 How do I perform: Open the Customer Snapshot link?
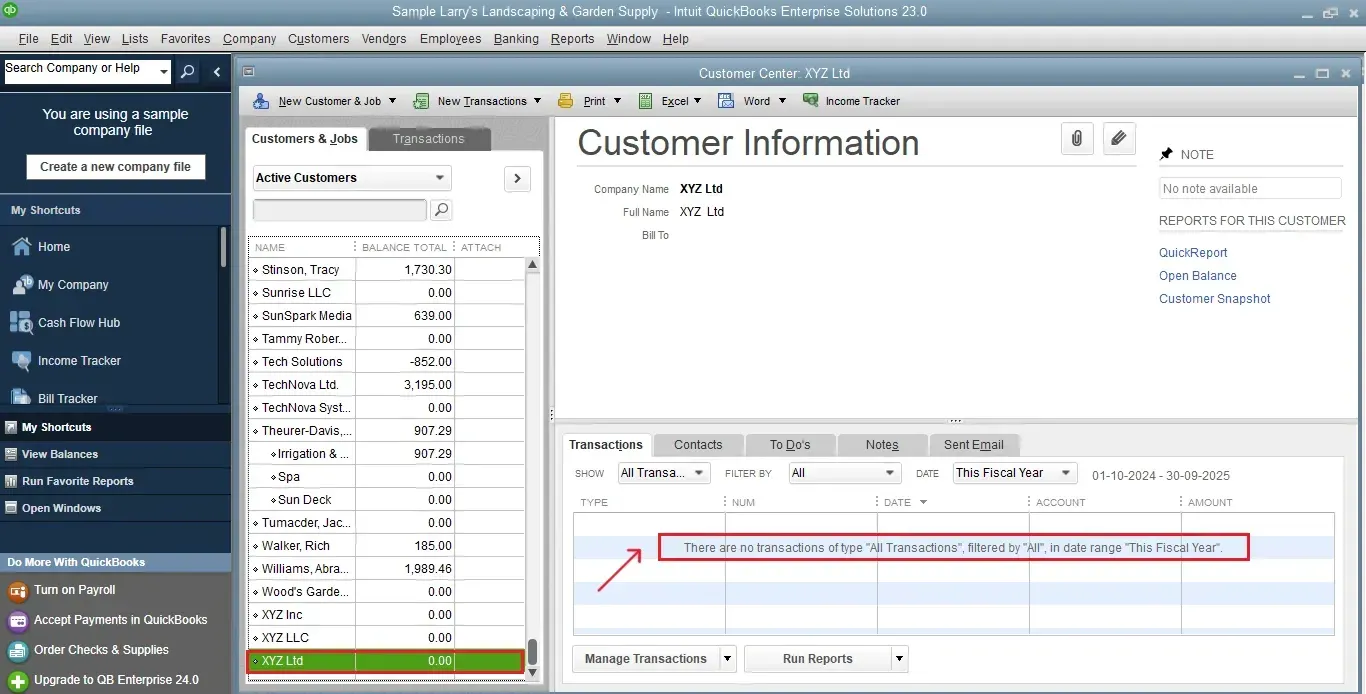(x=1215, y=299)
